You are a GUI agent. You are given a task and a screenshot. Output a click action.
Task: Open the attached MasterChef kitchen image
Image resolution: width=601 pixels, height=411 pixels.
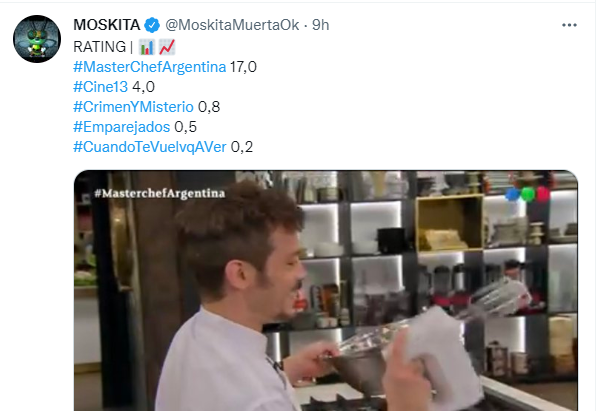point(326,290)
